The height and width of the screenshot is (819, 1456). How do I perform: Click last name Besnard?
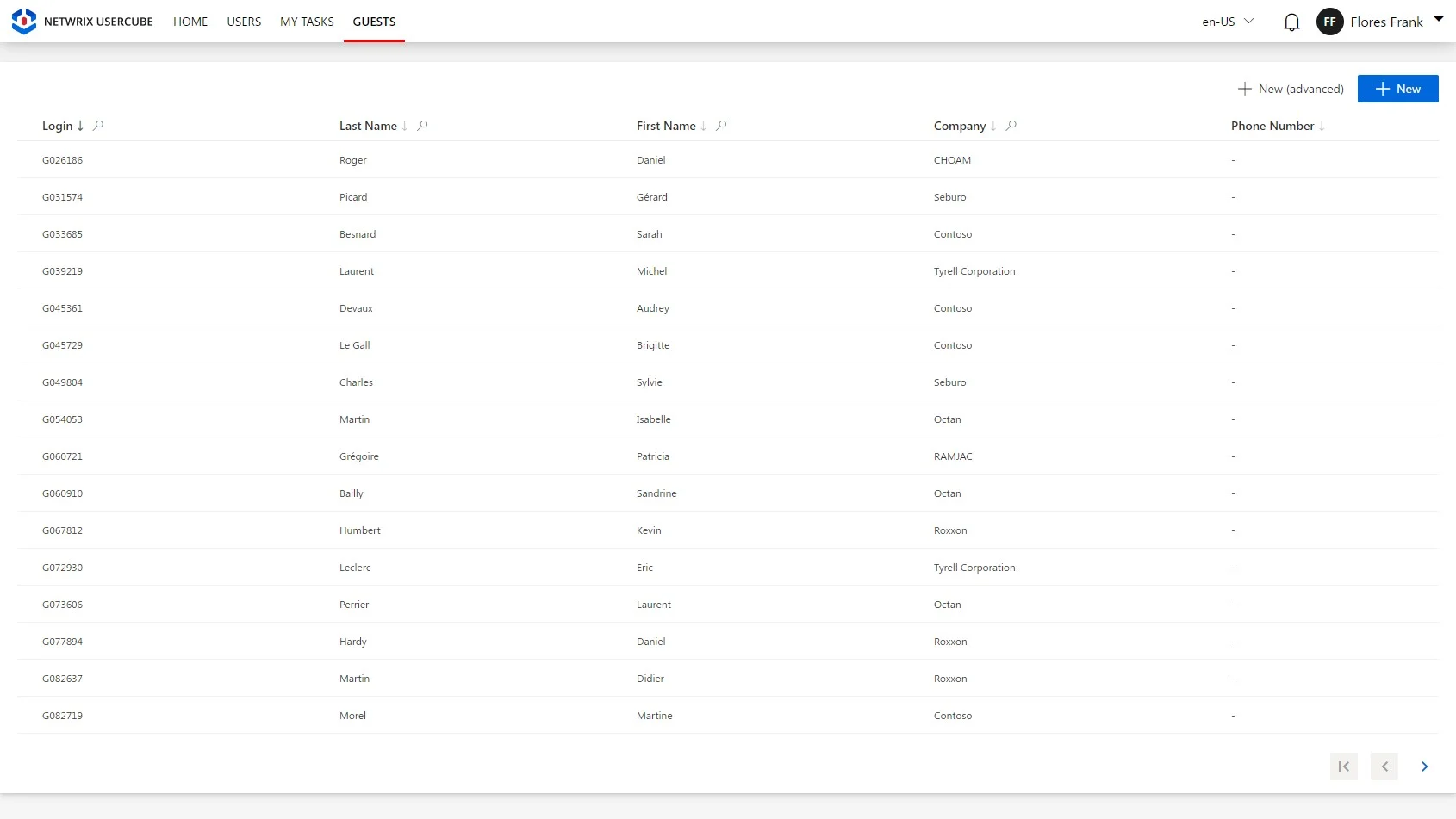358,234
